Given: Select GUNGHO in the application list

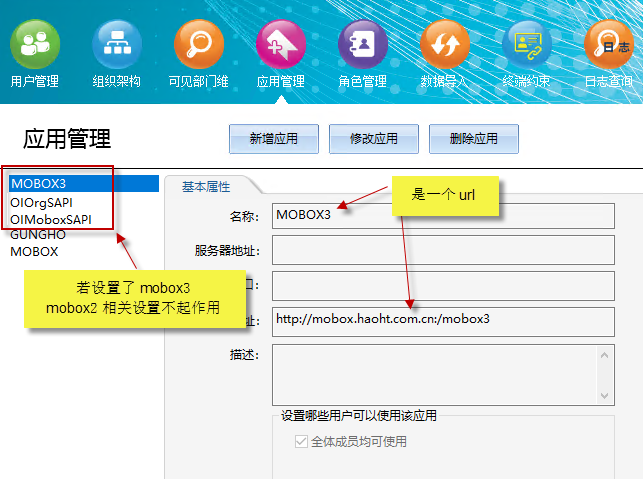Looking at the screenshot, I should click(38, 235).
